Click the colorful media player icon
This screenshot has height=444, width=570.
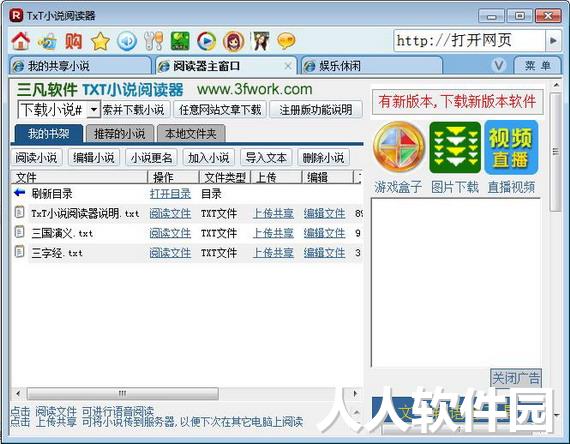[x=206, y=41]
